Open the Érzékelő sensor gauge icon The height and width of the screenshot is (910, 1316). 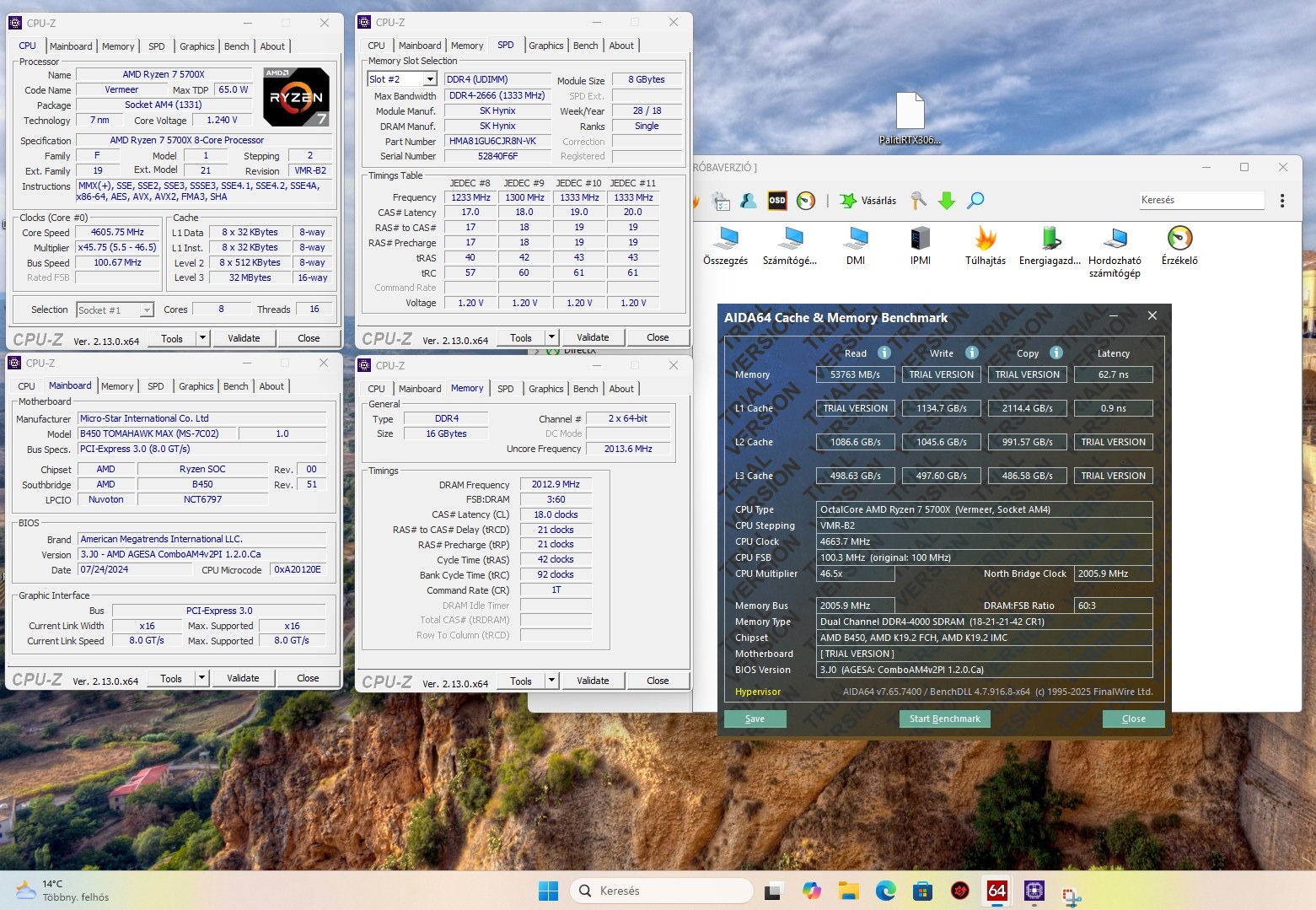click(x=1179, y=239)
